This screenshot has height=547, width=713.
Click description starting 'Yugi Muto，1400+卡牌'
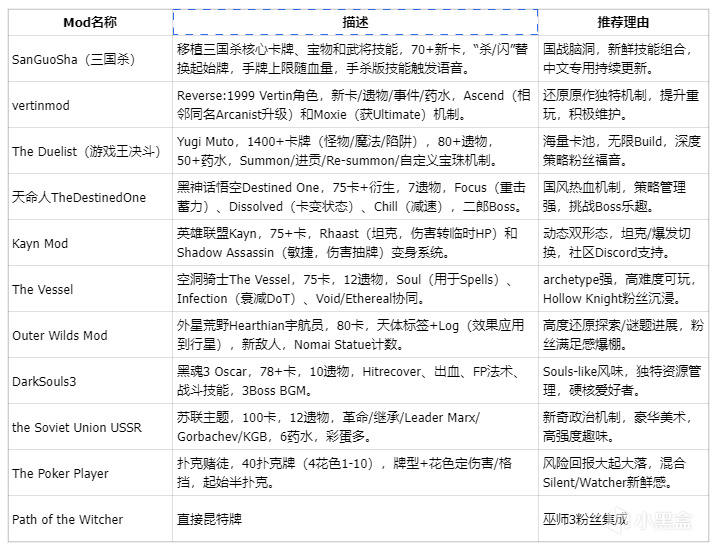[355, 151]
